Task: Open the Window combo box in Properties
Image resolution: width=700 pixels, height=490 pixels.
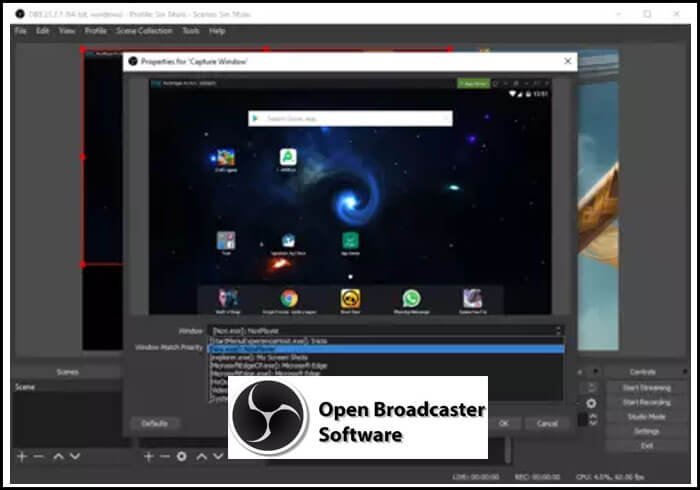Action: 386,331
